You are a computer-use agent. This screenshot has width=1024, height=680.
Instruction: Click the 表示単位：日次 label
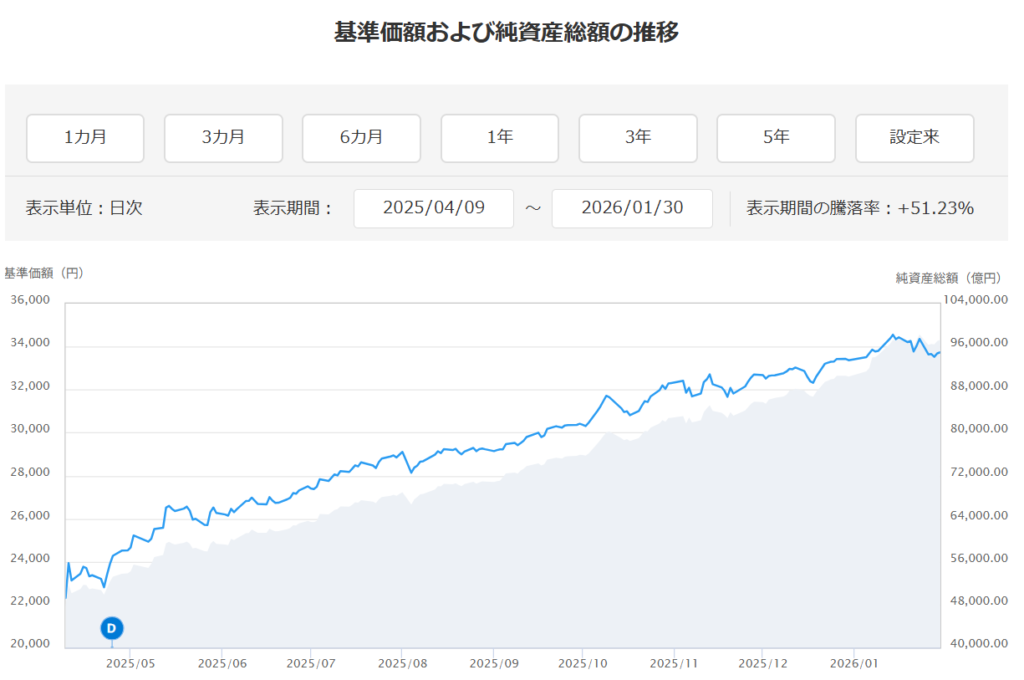click(x=84, y=208)
